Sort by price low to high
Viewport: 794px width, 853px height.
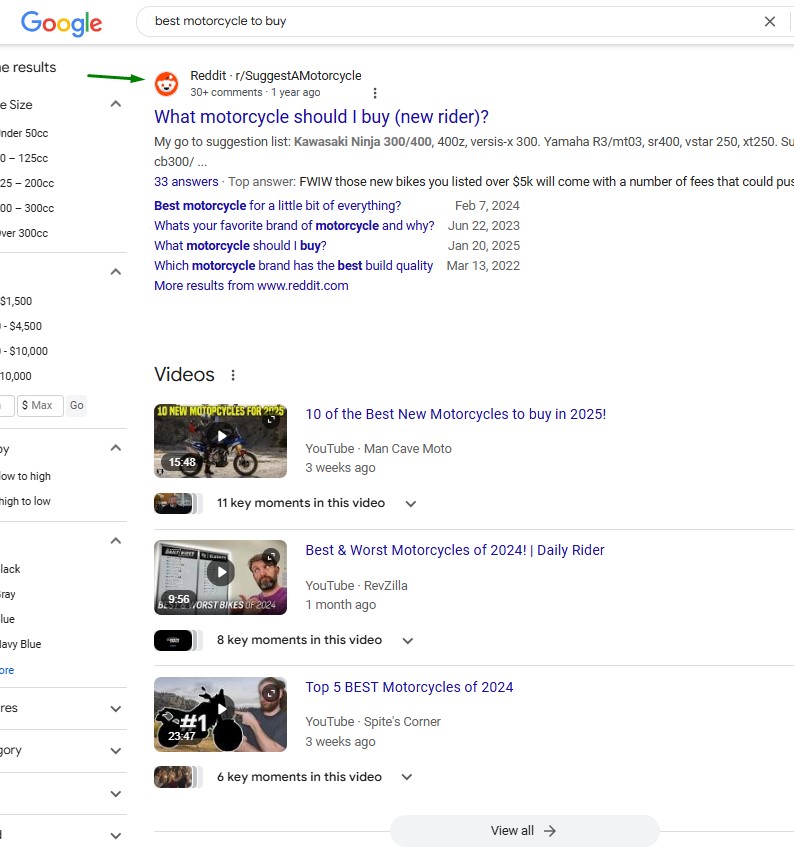[25, 477]
